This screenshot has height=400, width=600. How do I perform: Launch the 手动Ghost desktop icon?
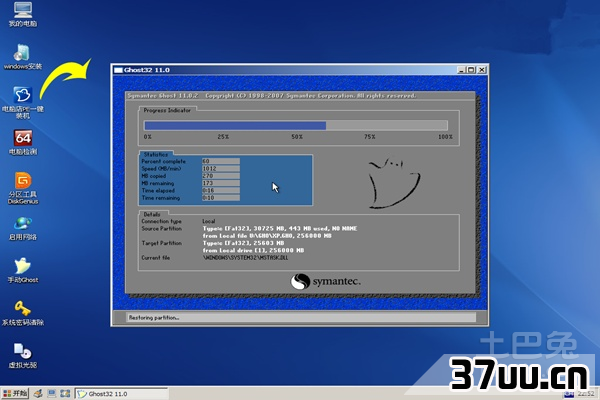coord(23,271)
